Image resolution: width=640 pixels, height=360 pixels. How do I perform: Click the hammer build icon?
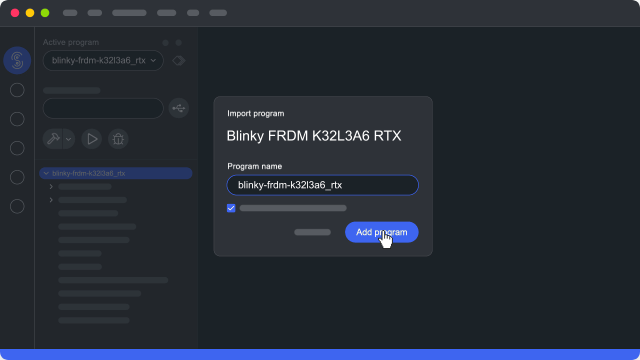[x=53, y=139]
